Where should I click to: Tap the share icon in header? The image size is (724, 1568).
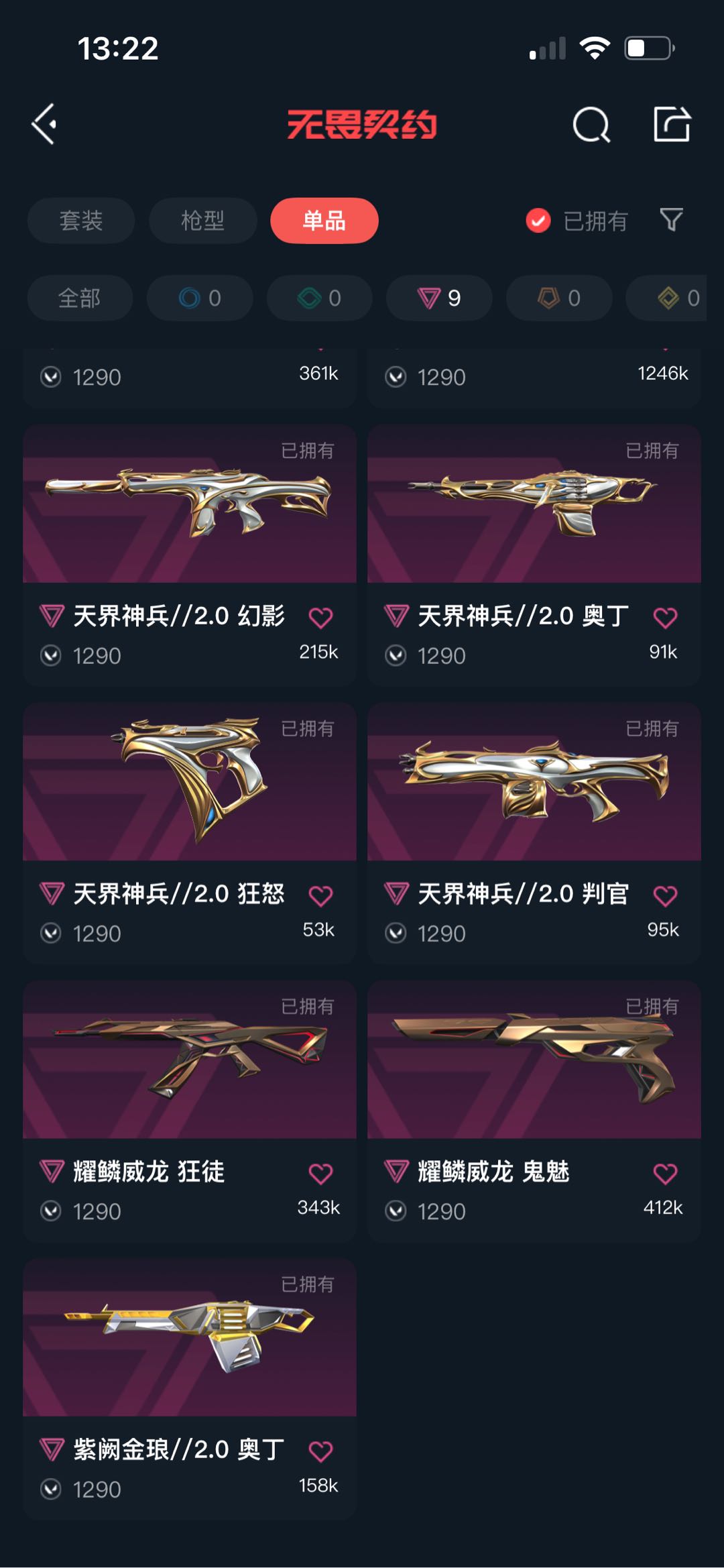point(672,124)
